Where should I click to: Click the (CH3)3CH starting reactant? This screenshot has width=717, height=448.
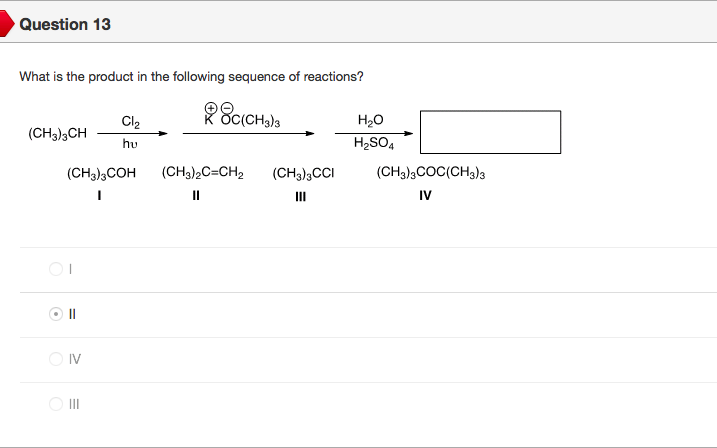[57, 133]
